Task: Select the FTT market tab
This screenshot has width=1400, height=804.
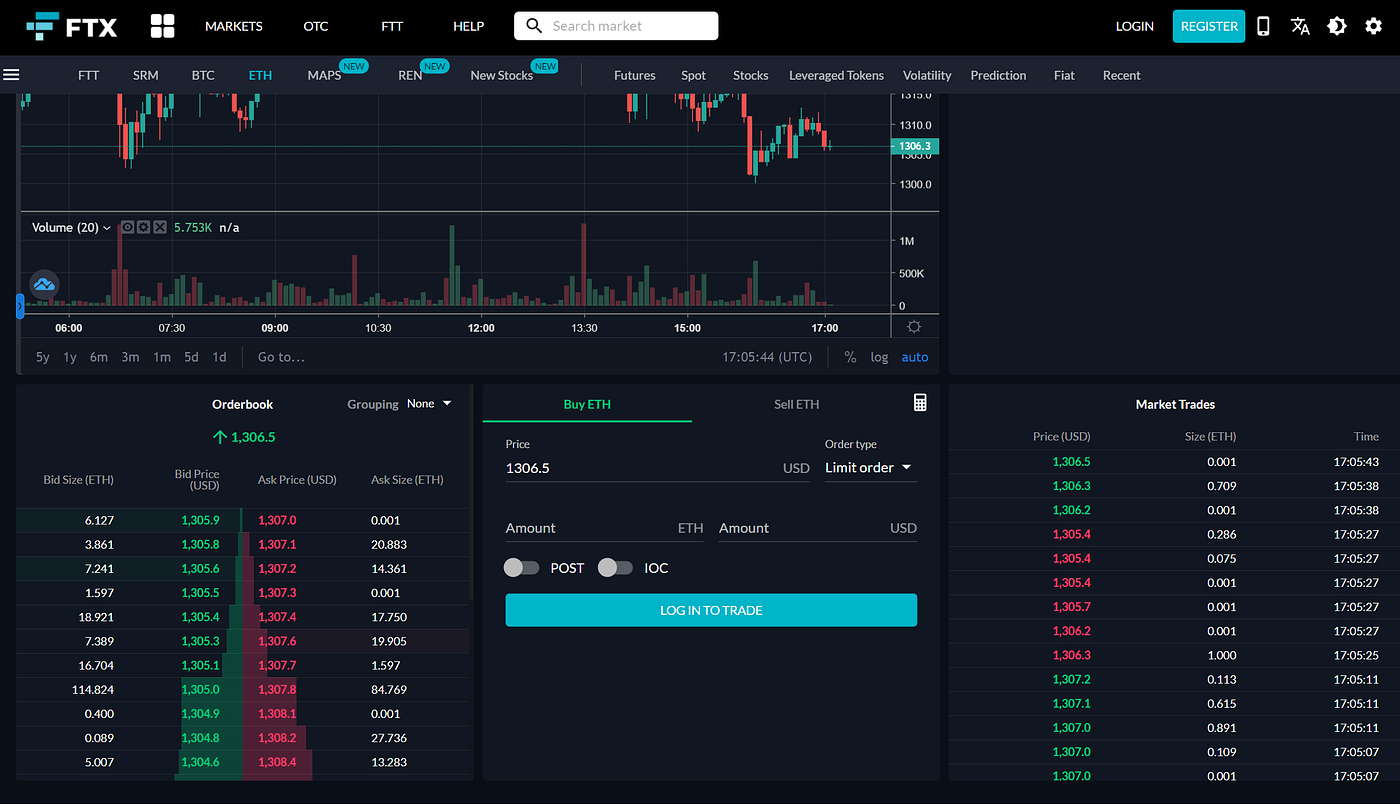Action: tap(89, 75)
